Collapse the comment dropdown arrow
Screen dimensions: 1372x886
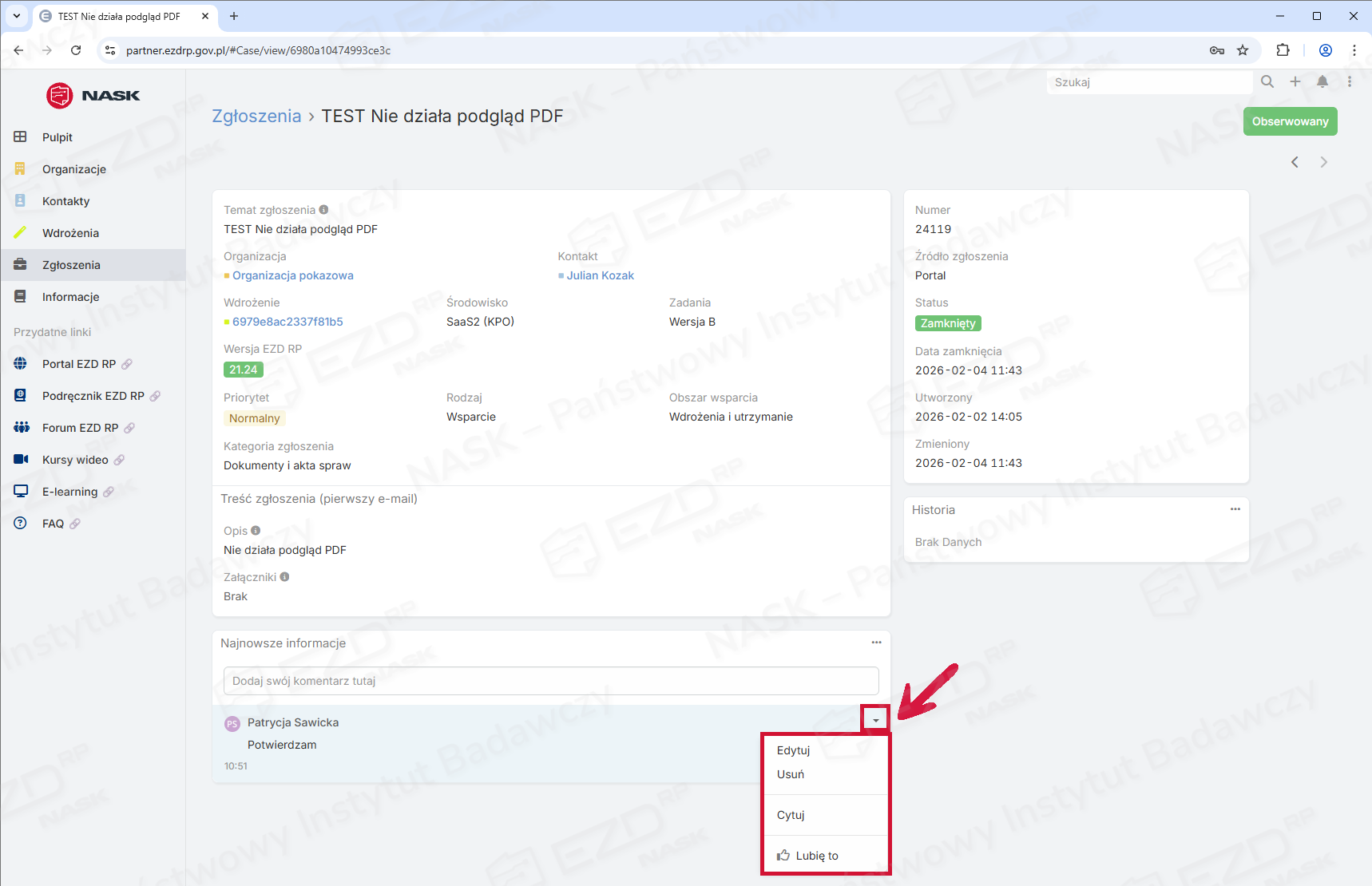point(875,720)
